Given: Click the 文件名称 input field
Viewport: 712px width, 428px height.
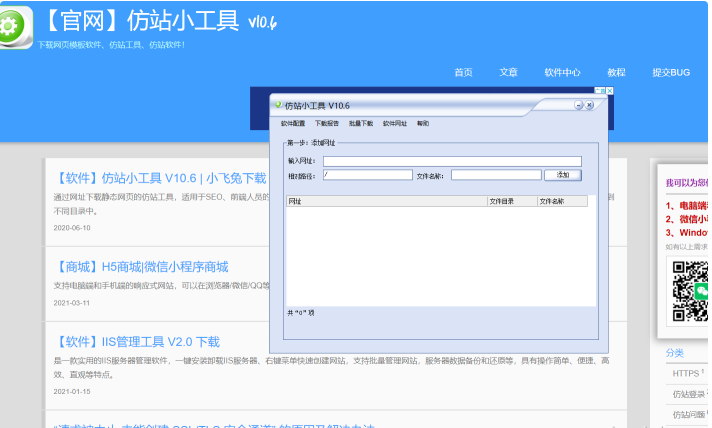Looking at the screenshot, I should point(496,175).
